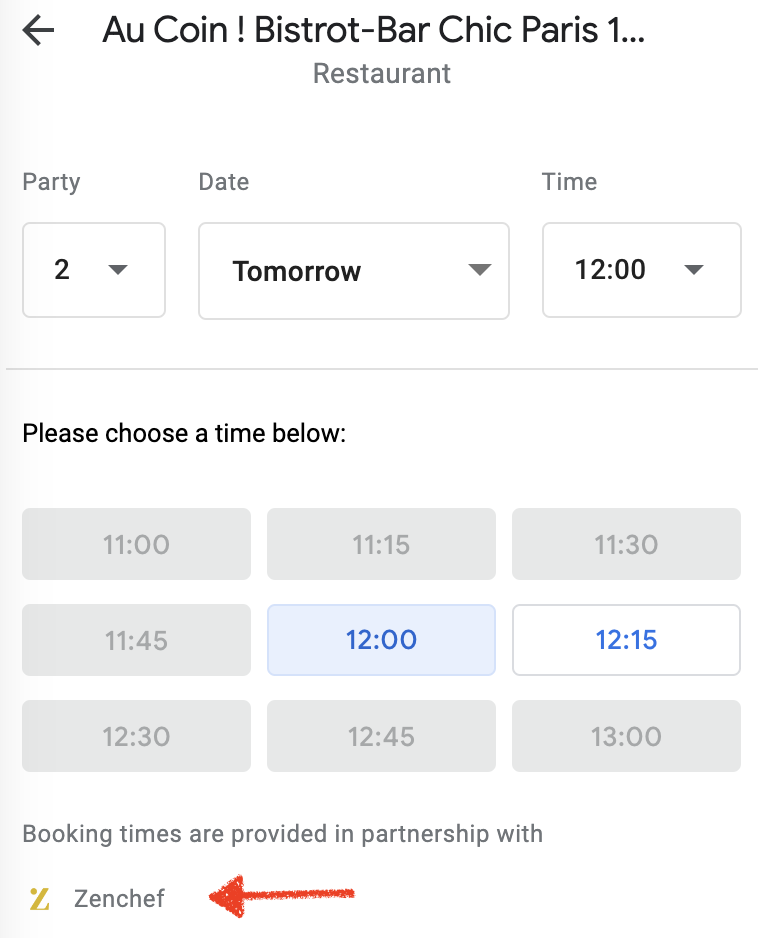Select the 11:15 time slot
The height and width of the screenshot is (938, 778).
[x=382, y=544]
